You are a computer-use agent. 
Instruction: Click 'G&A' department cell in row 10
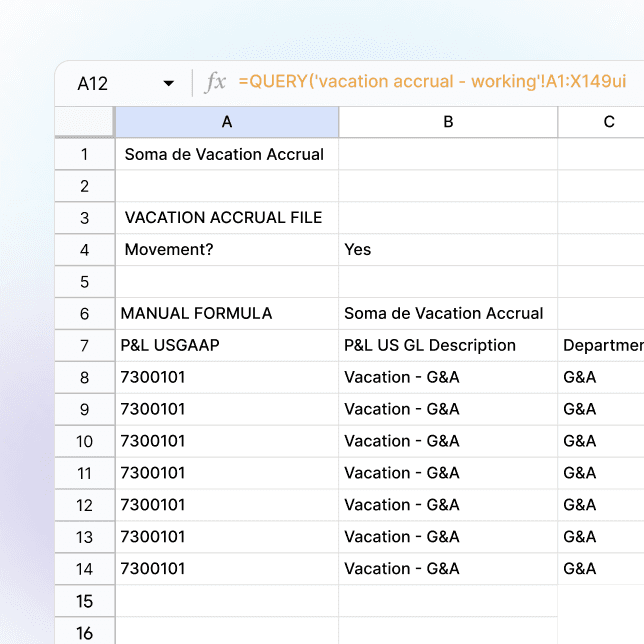[x=601, y=441]
